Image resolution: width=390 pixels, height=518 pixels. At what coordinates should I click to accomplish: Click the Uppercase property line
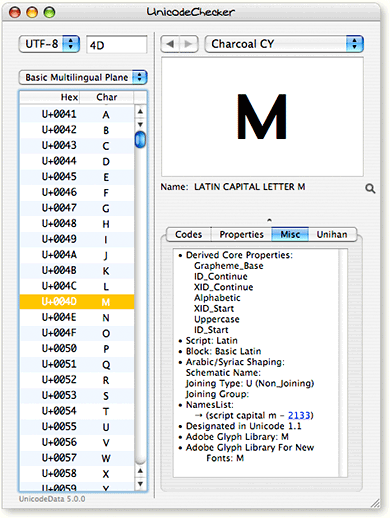coord(217,319)
